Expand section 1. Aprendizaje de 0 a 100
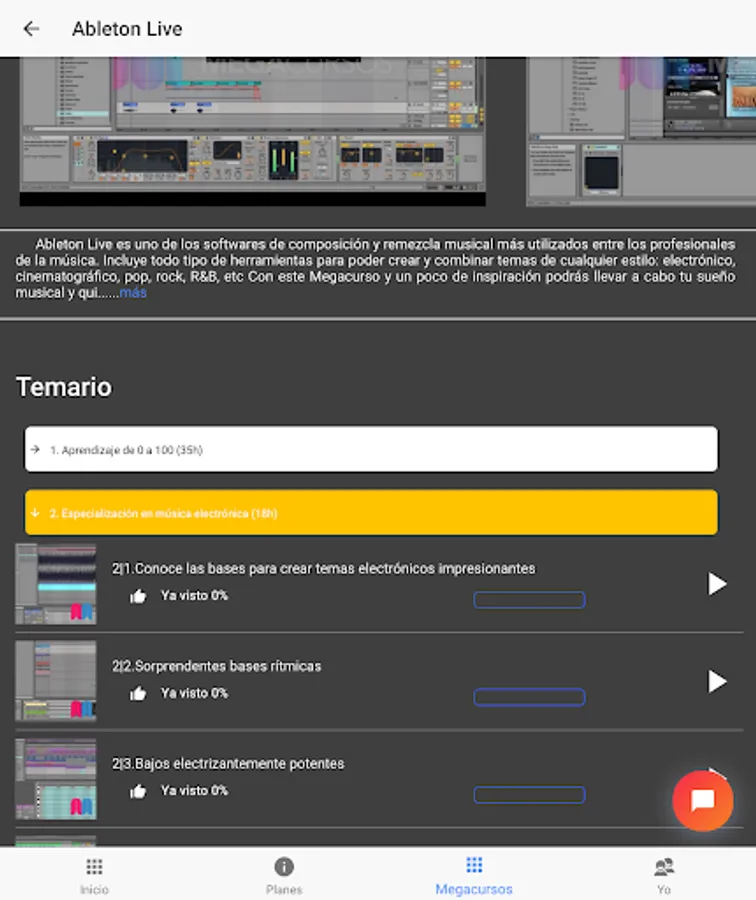This screenshot has width=756, height=900. [x=371, y=449]
